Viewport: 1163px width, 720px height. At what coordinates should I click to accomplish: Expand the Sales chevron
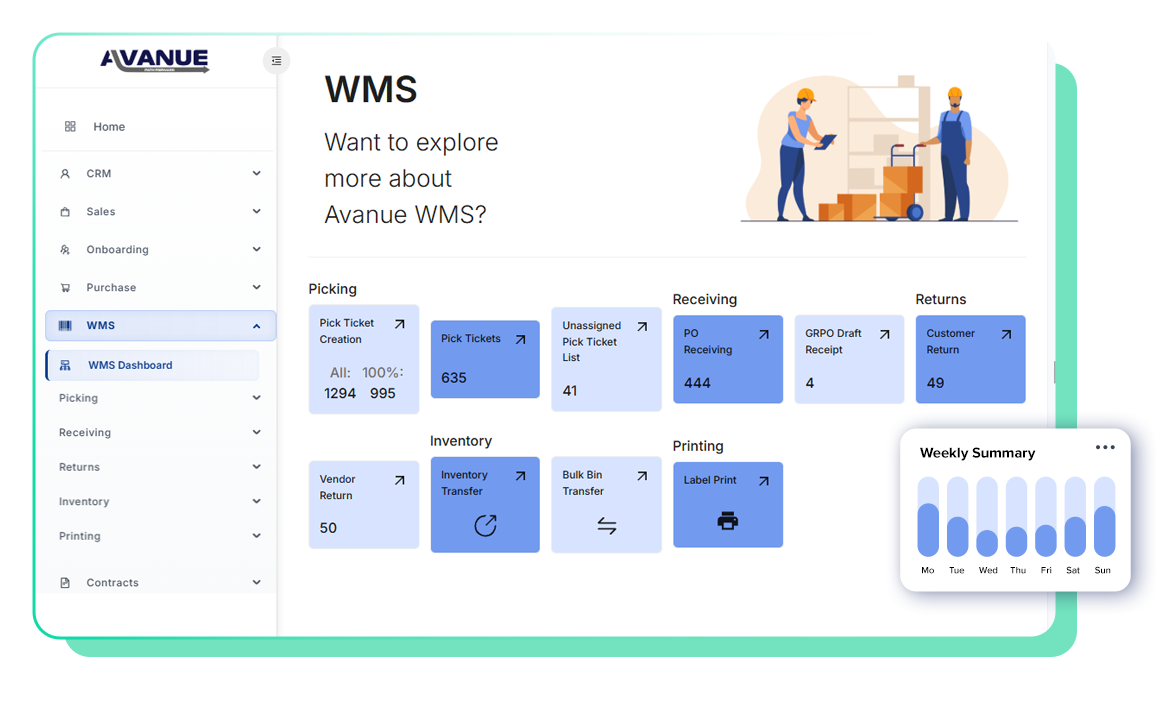[257, 211]
